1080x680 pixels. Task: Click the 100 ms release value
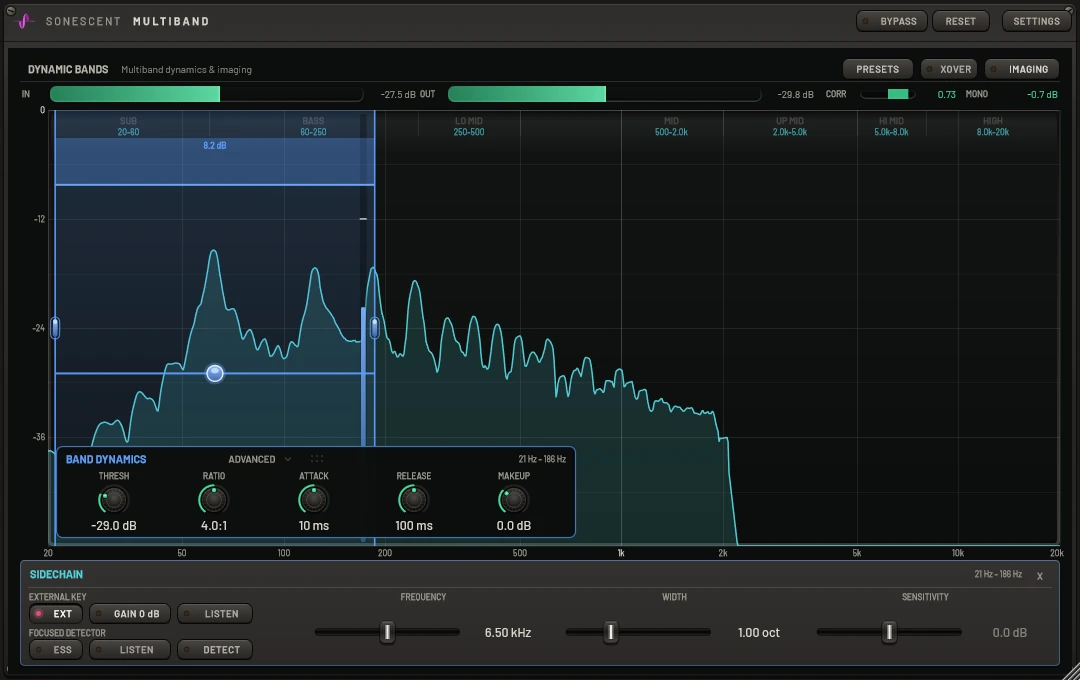[414, 526]
